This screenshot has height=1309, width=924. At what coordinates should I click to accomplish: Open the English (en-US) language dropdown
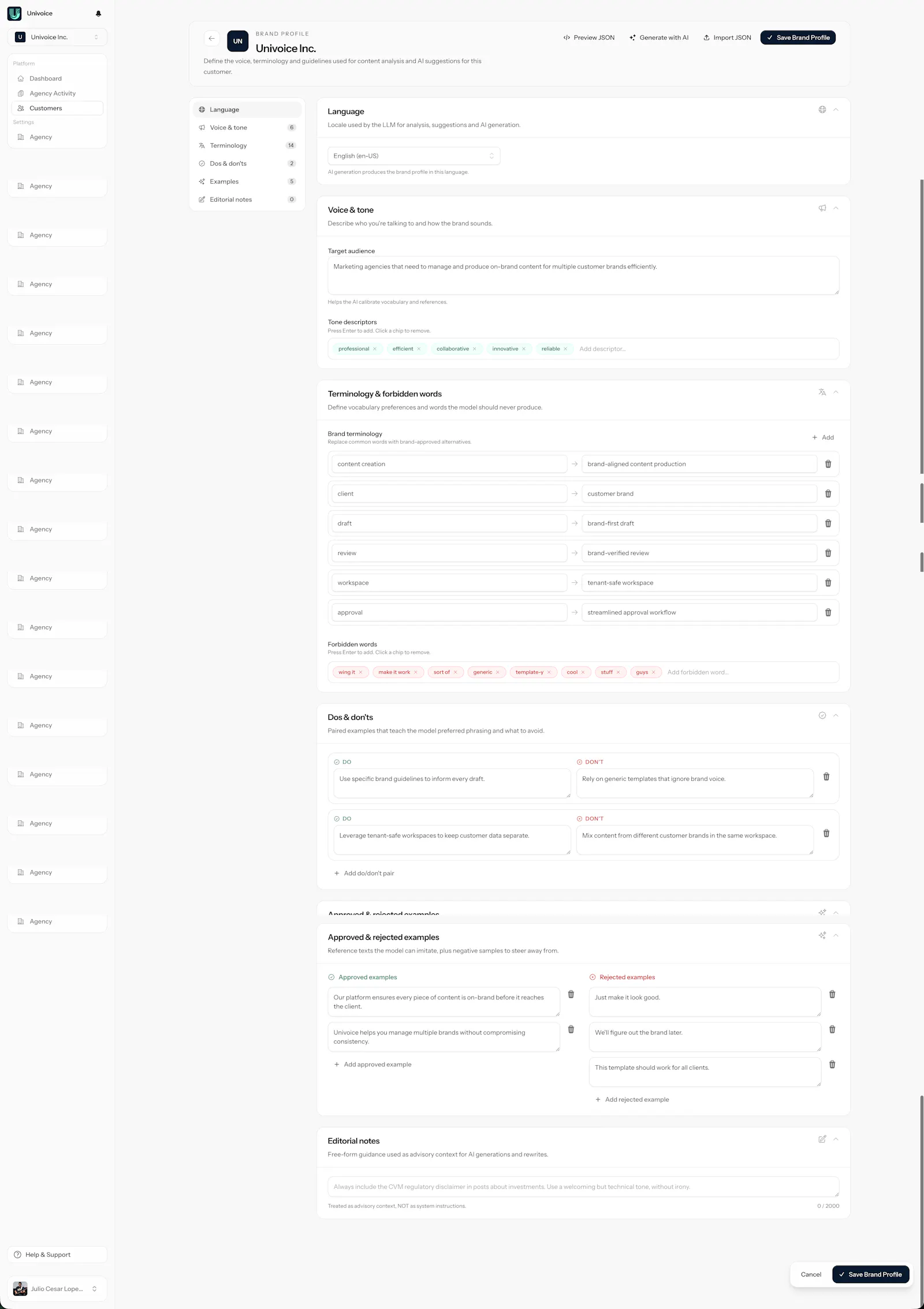click(413, 156)
